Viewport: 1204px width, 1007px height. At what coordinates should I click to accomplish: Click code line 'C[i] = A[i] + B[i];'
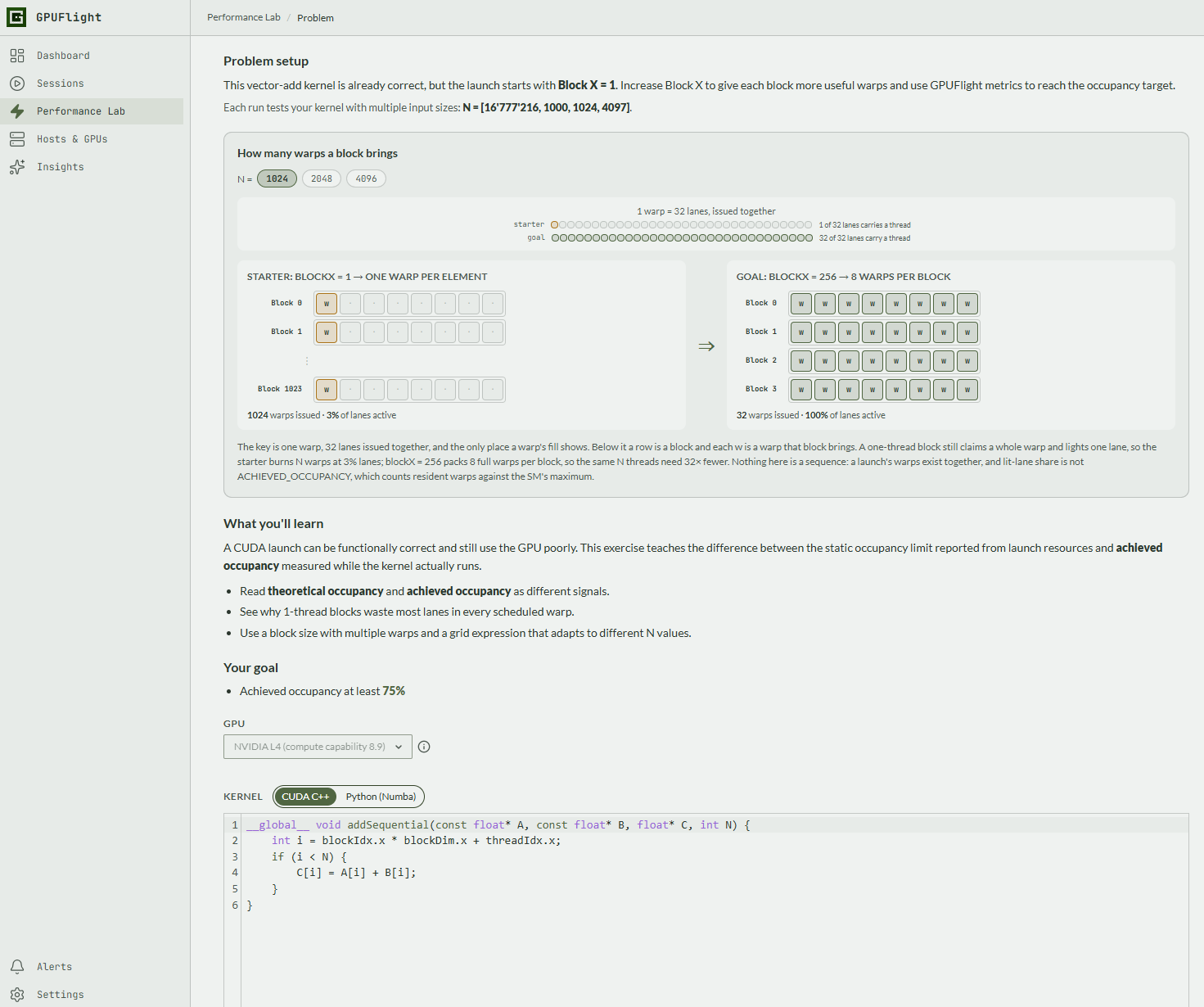tap(356, 873)
